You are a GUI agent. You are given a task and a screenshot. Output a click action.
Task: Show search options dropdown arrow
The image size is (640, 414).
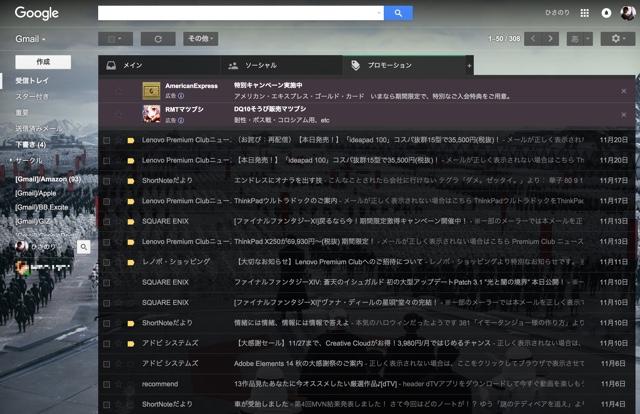point(379,13)
